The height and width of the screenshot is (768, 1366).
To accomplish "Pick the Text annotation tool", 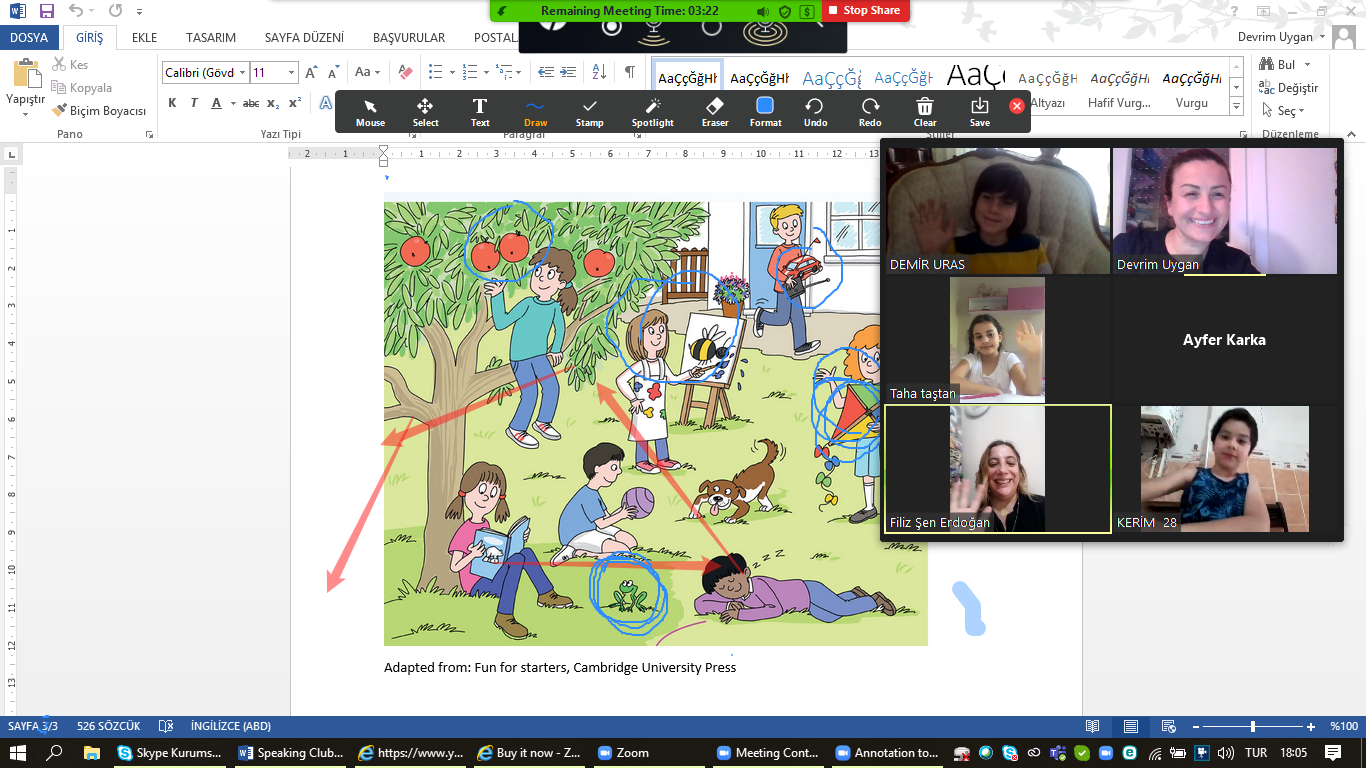I will point(480,112).
